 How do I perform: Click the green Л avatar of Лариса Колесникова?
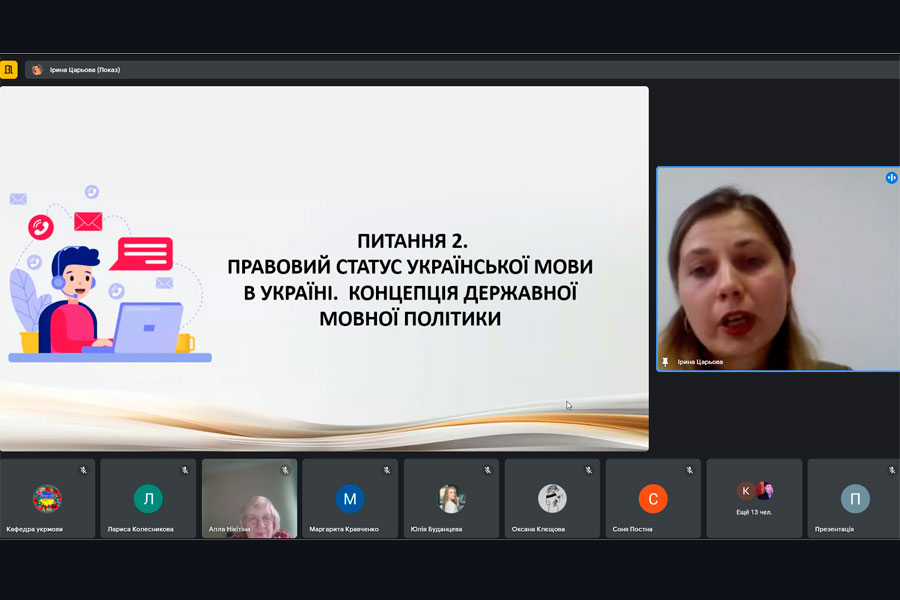(x=148, y=498)
